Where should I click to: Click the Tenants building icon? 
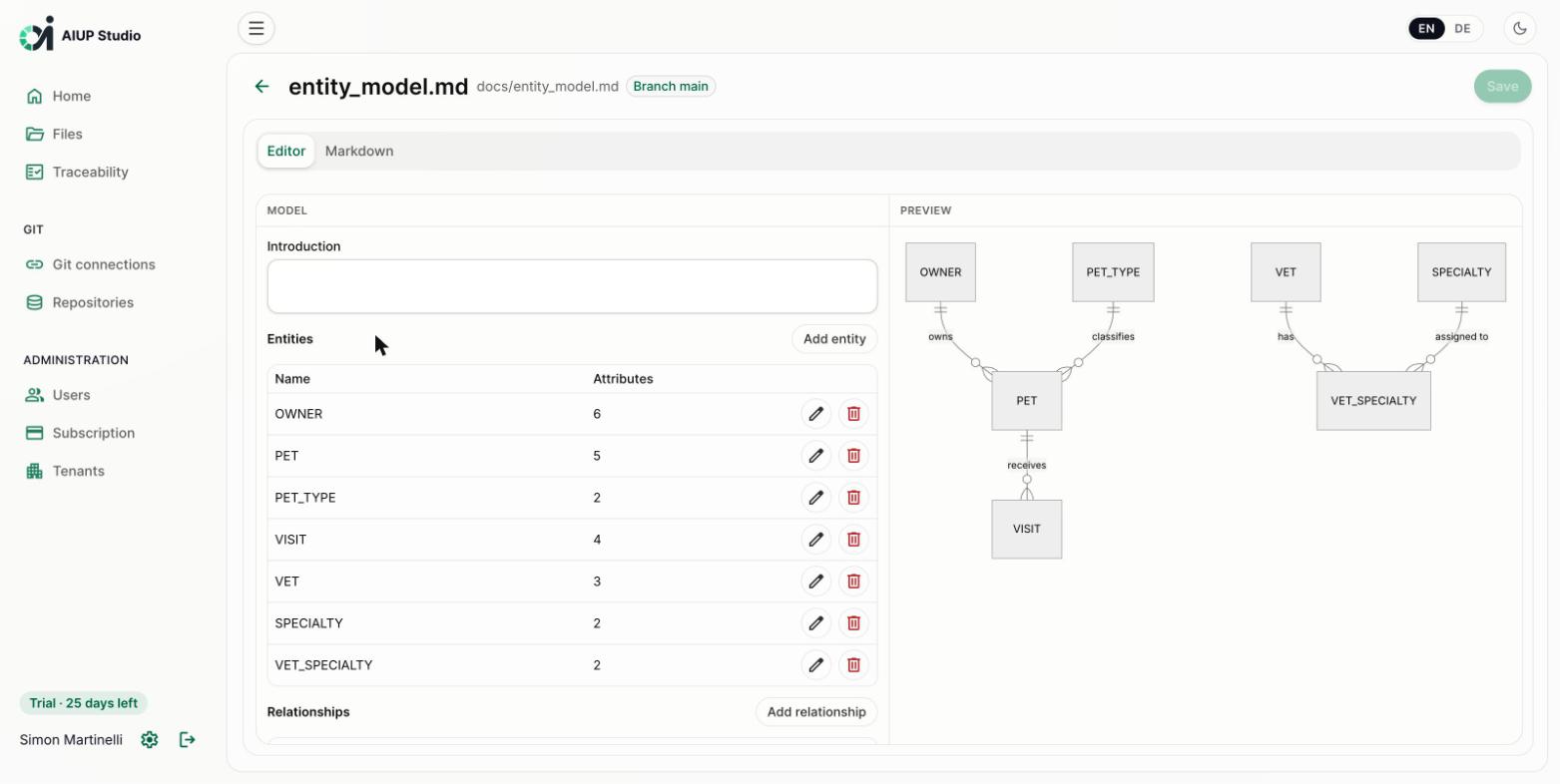[x=35, y=471]
